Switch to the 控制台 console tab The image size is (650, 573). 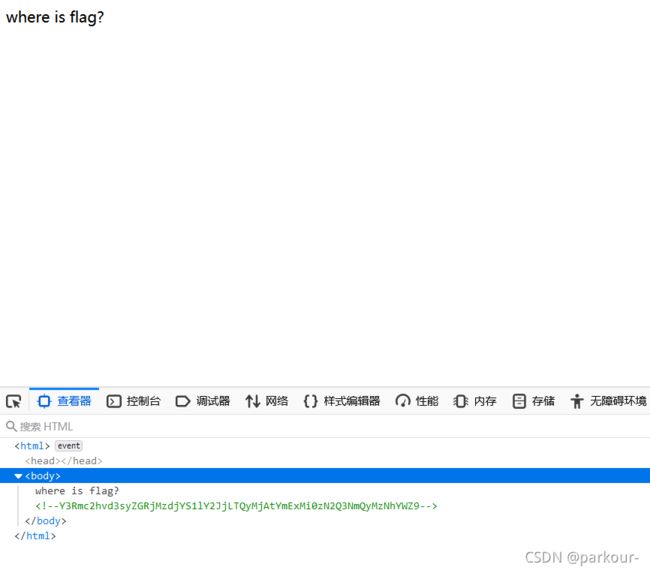[x=133, y=401]
